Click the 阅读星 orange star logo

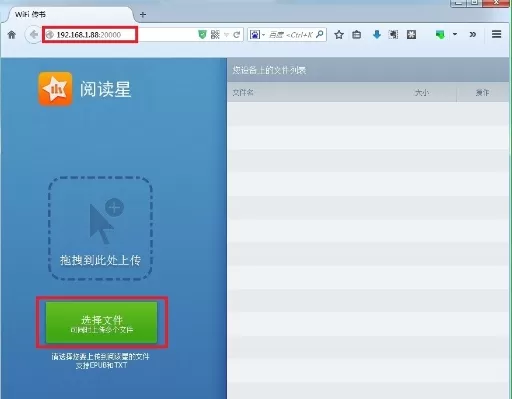(55, 89)
